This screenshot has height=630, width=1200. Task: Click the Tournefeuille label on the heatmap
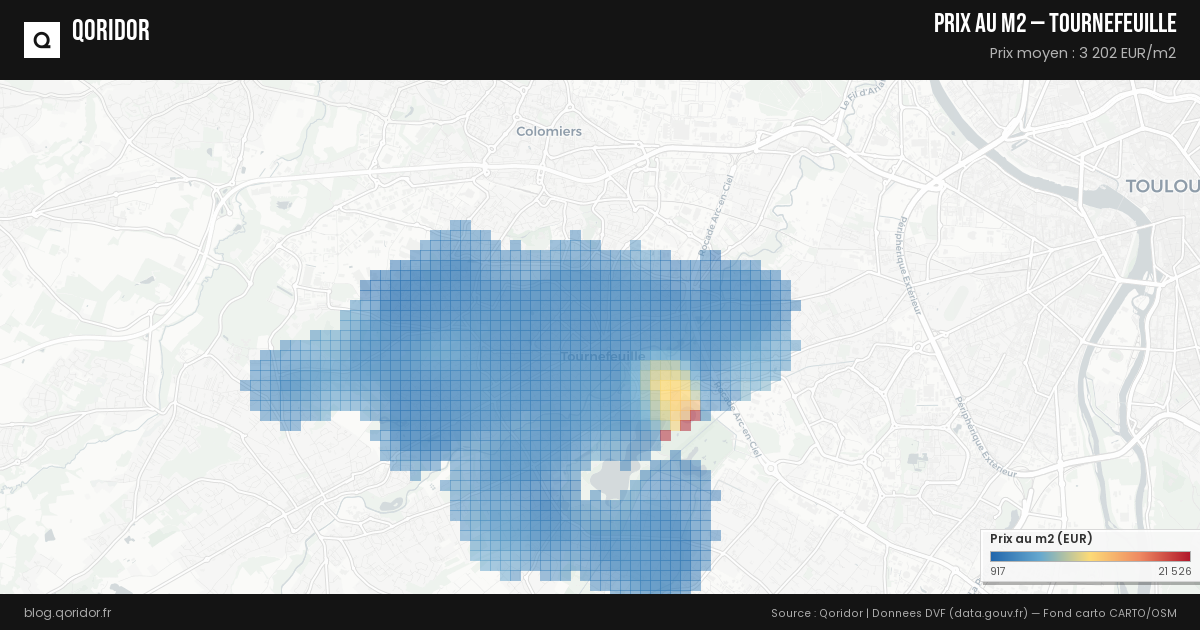click(602, 356)
